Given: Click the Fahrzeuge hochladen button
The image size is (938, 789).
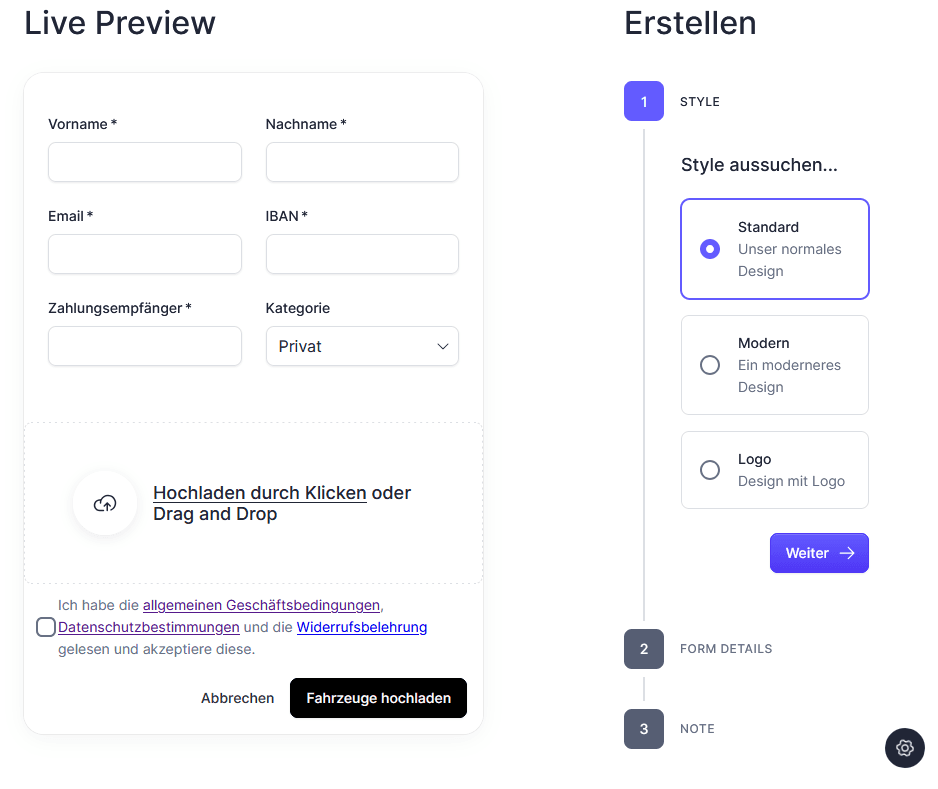Looking at the screenshot, I should [x=378, y=698].
